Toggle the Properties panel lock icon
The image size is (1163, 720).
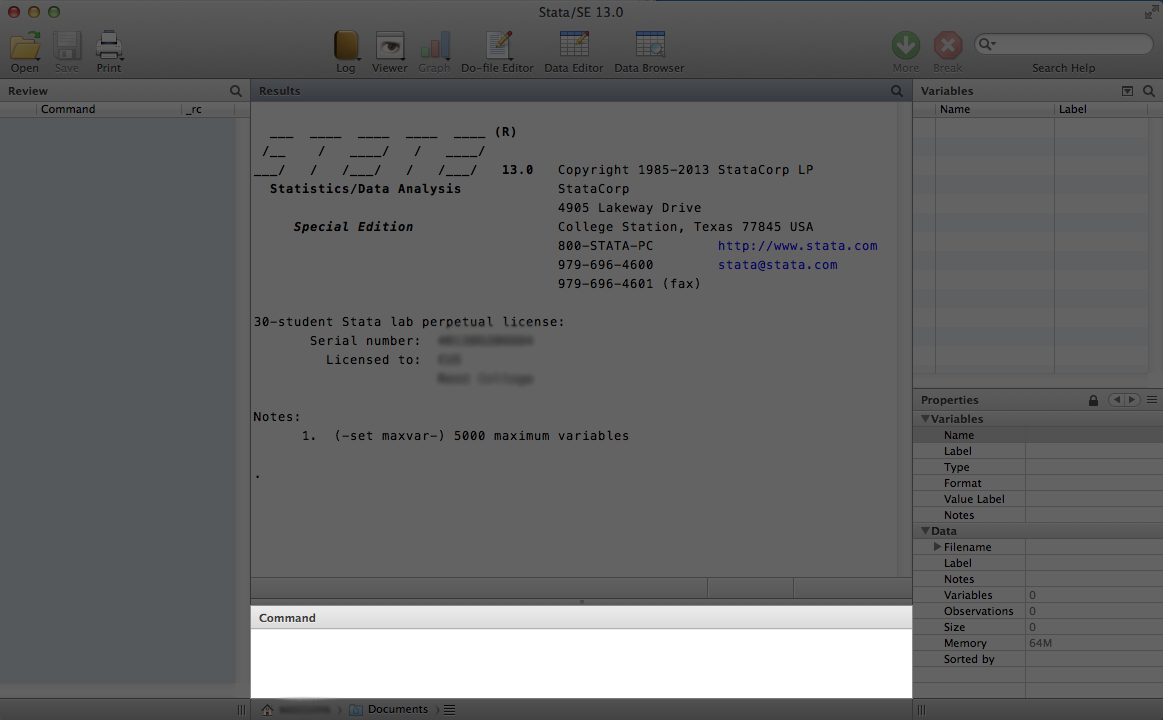[1094, 400]
